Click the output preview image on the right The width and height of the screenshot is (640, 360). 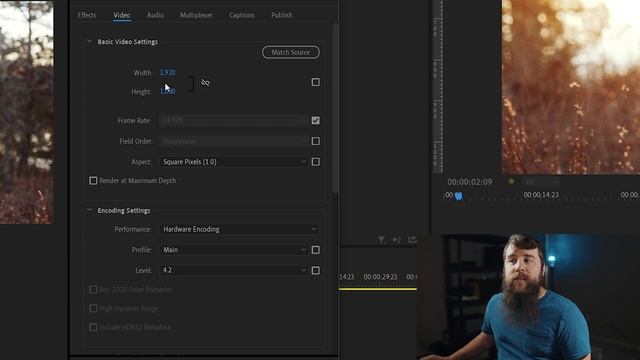pyautogui.click(x=571, y=87)
